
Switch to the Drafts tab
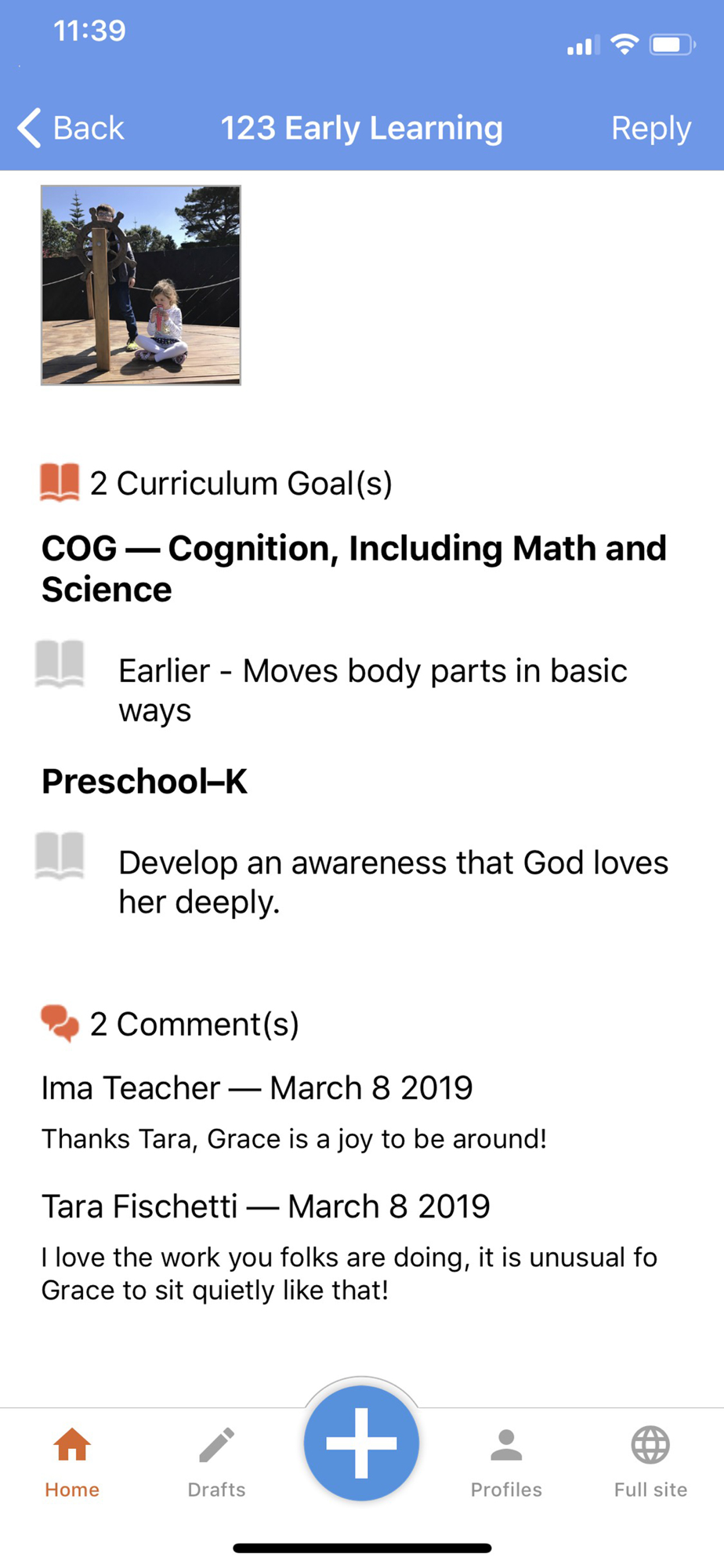[216, 1463]
